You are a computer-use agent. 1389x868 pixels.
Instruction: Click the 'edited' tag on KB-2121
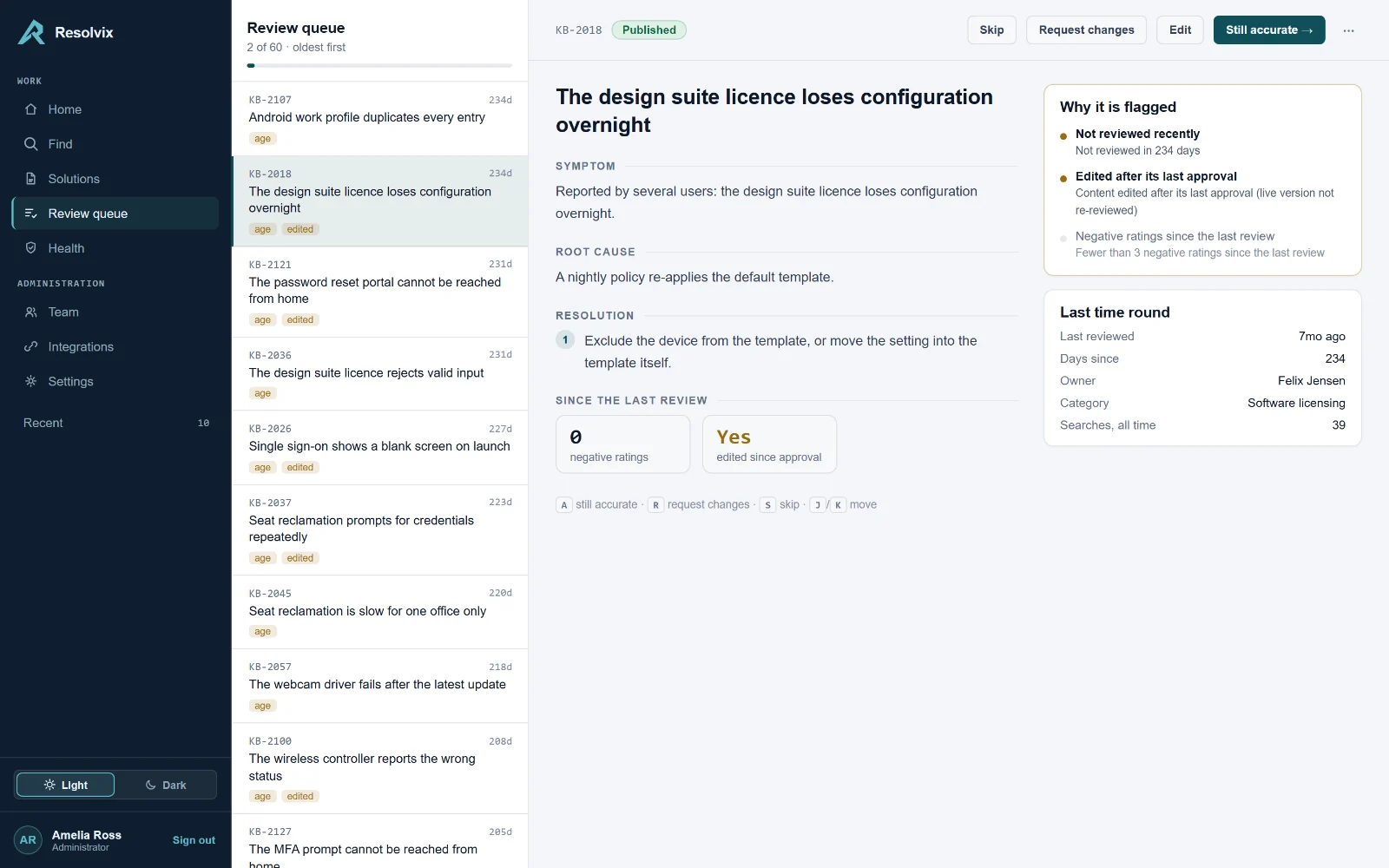(300, 319)
